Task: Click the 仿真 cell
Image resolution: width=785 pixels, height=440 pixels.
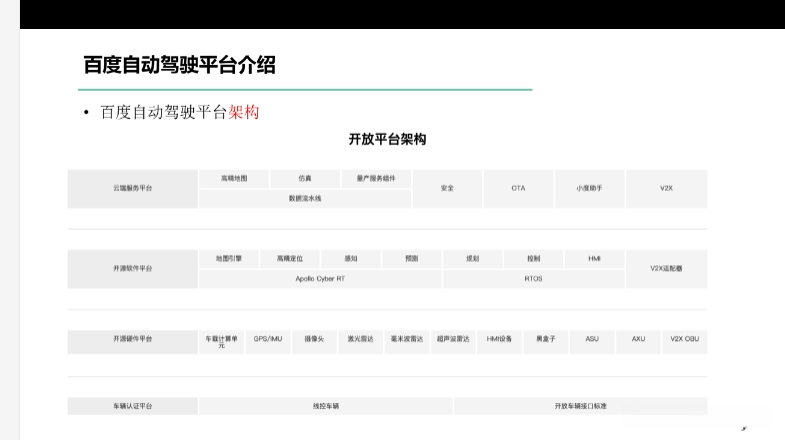Action: point(305,179)
